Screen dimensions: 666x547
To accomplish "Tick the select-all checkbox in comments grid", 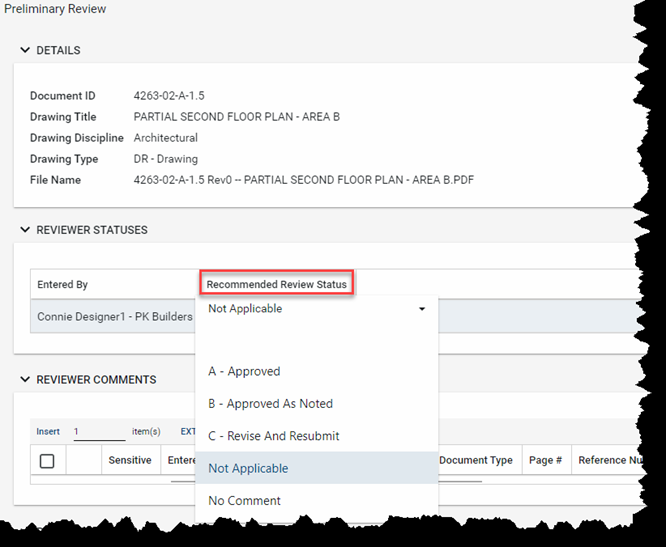I will [x=47, y=461].
